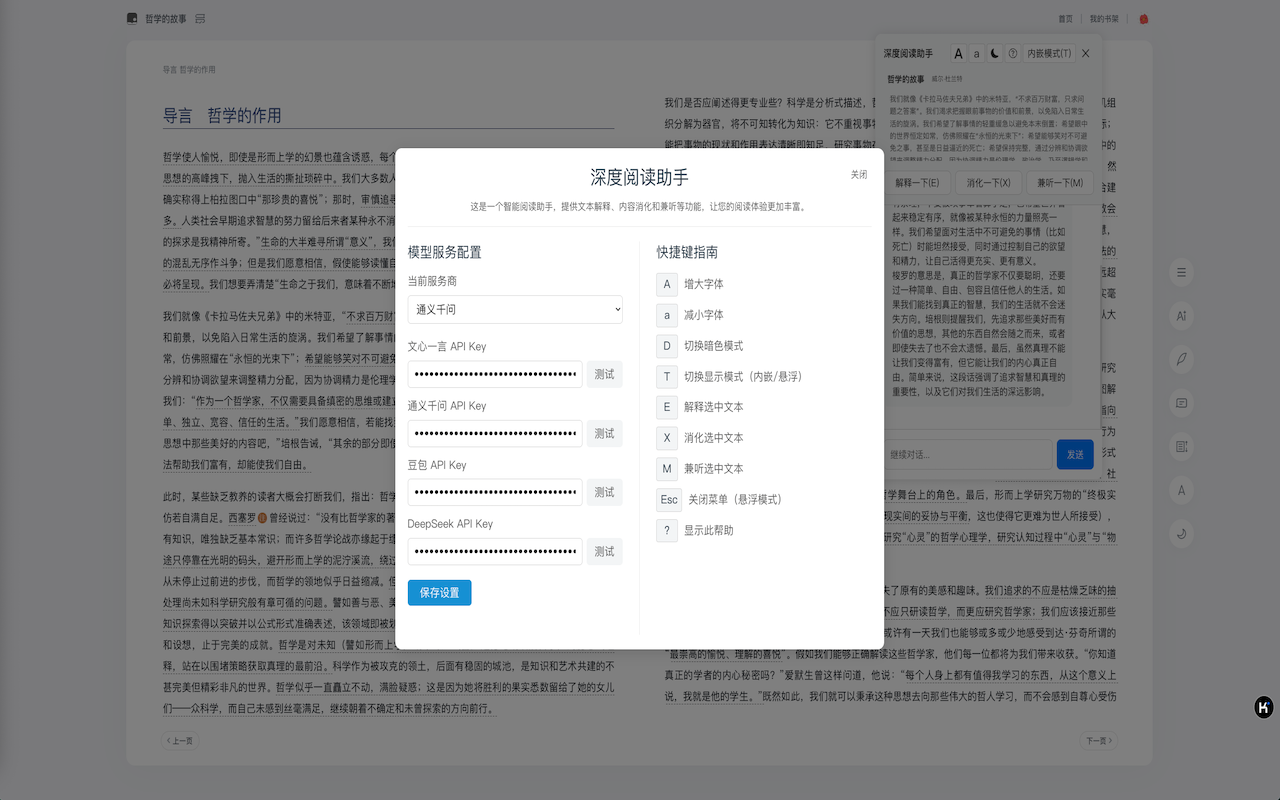Click the T key badge for 切换显示模式
Screen dimensions: 1280x800
point(667,376)
